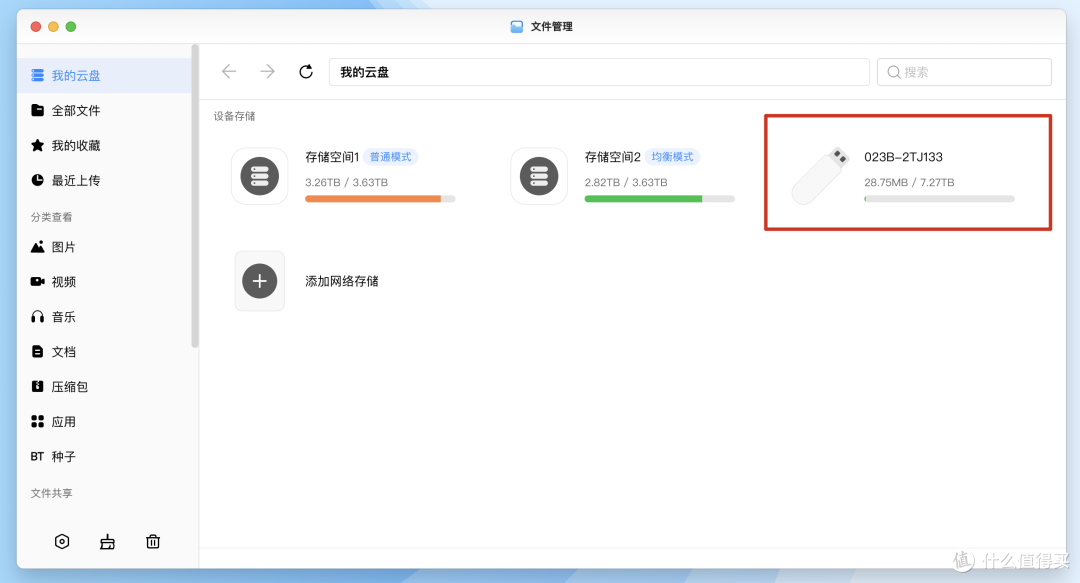Show 应用 category
The height and width of the screenshot is (583, 1080).
click(x=104, y=422)
